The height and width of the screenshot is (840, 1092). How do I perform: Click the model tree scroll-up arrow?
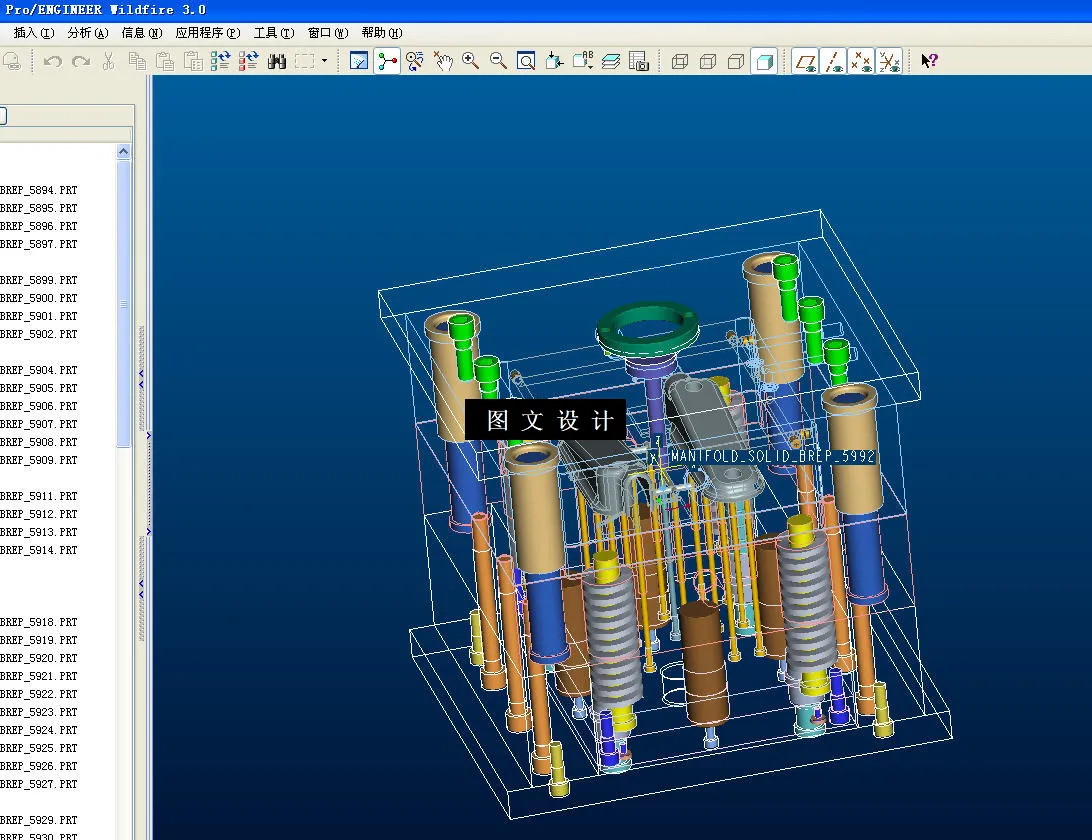tap(123, 152)
